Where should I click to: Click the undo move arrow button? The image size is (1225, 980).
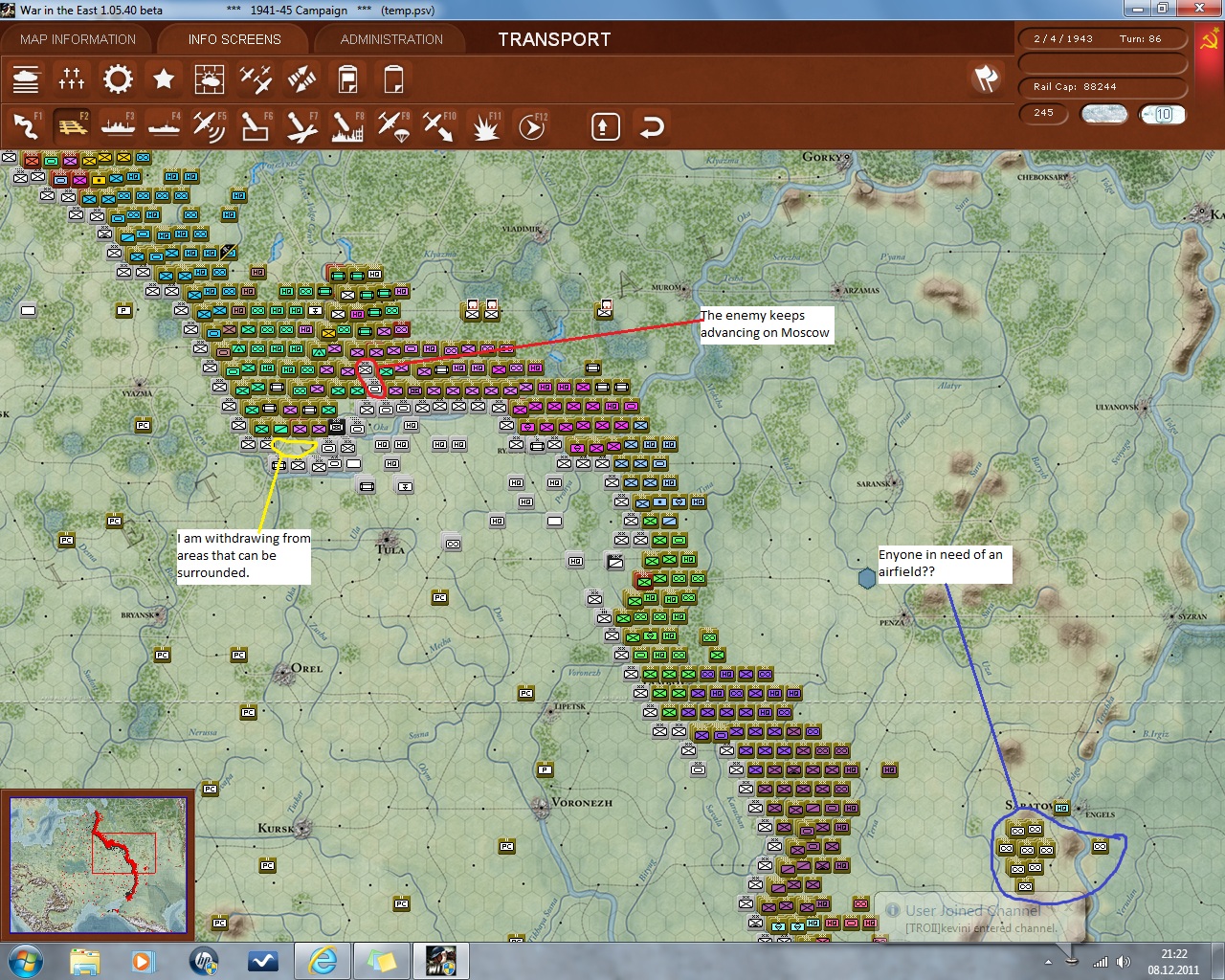(652, 126)
